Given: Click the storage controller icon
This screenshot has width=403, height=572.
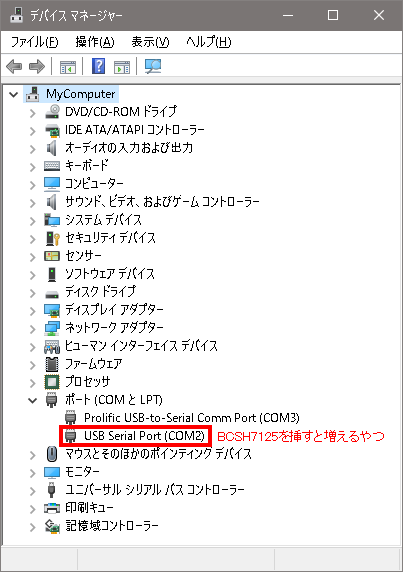Looking at the screenshot, I should tap(52, 526).
